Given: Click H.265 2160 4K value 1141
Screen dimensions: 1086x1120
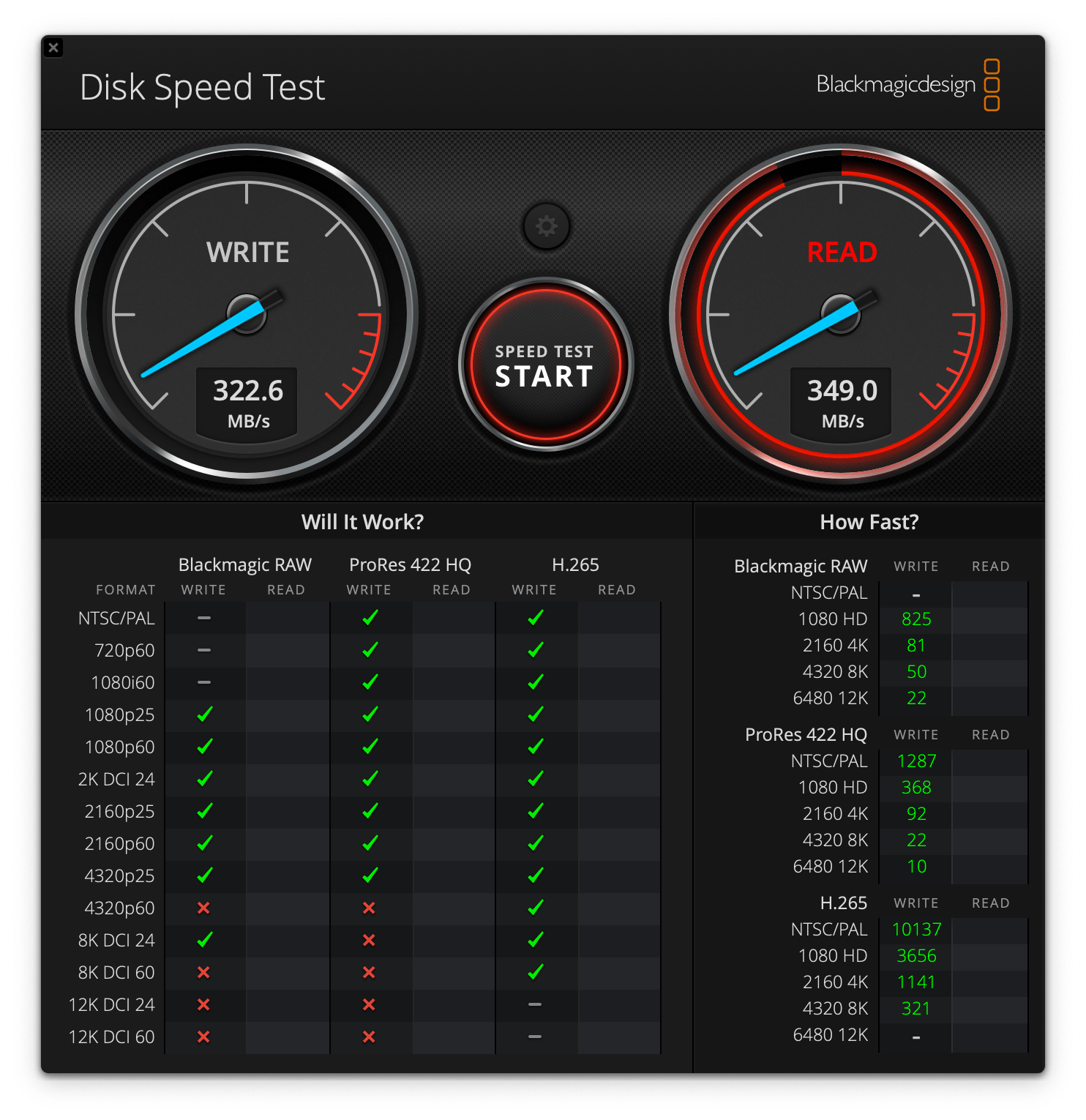Looking at the screenshot, I should pos(916,982).
